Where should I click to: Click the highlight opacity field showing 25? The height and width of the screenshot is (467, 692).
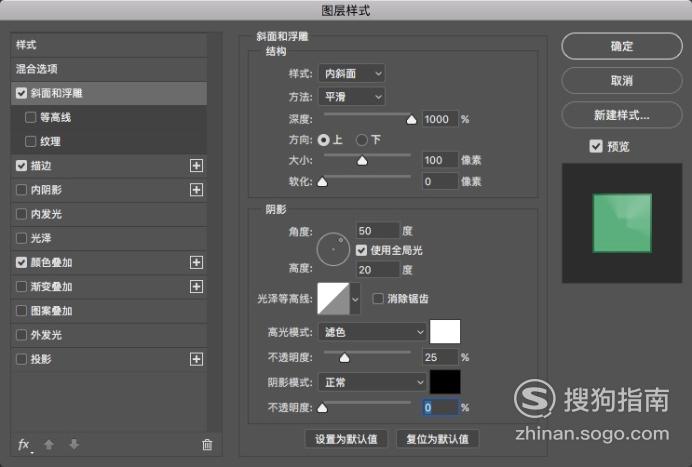[x=440, y=357]
